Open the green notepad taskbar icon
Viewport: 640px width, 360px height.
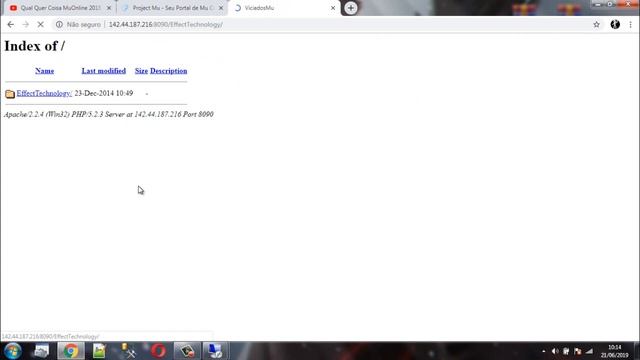99,351
